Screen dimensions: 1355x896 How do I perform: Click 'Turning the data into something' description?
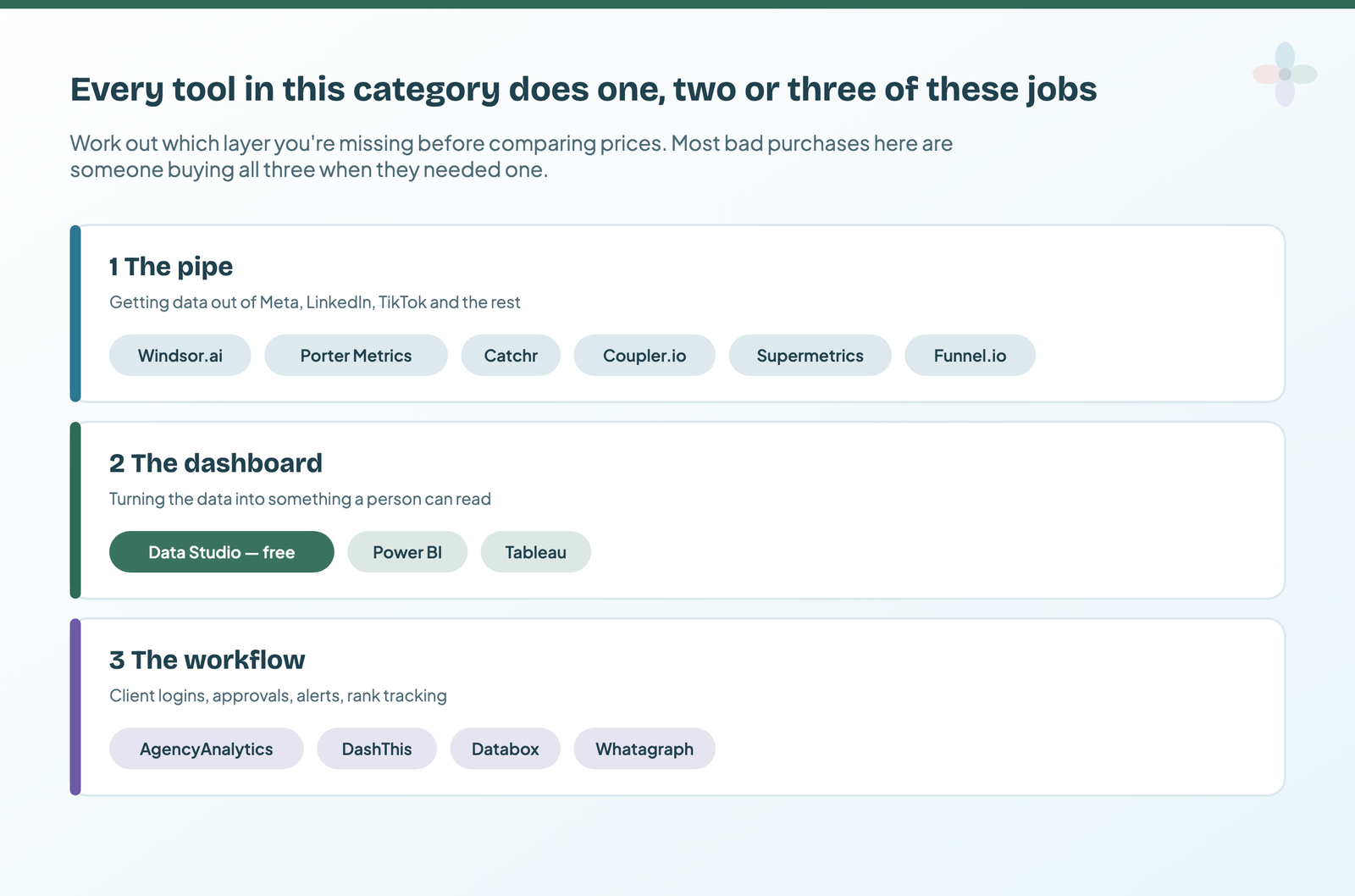tap(300, 499)
